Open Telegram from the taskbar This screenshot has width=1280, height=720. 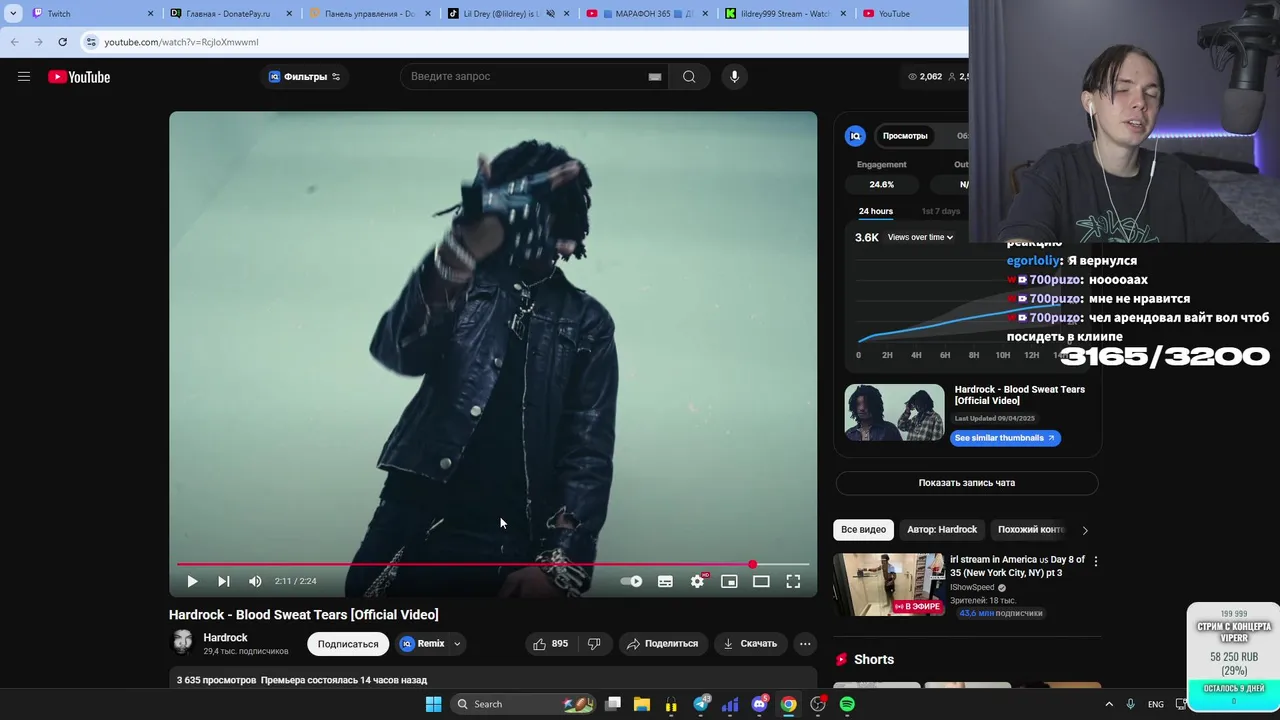pyautogui.click(x=701, y=704)
